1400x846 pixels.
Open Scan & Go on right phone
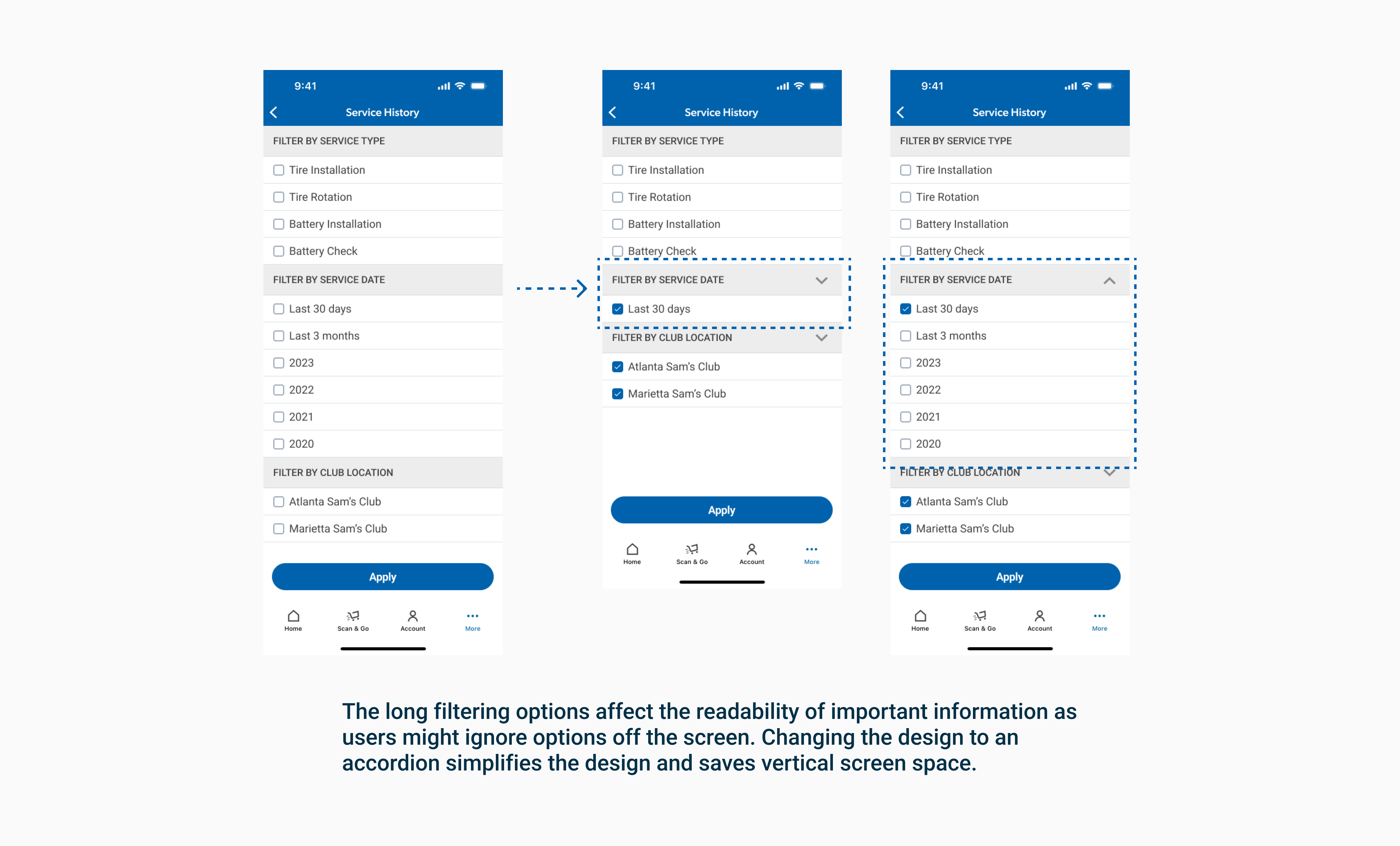980,620
